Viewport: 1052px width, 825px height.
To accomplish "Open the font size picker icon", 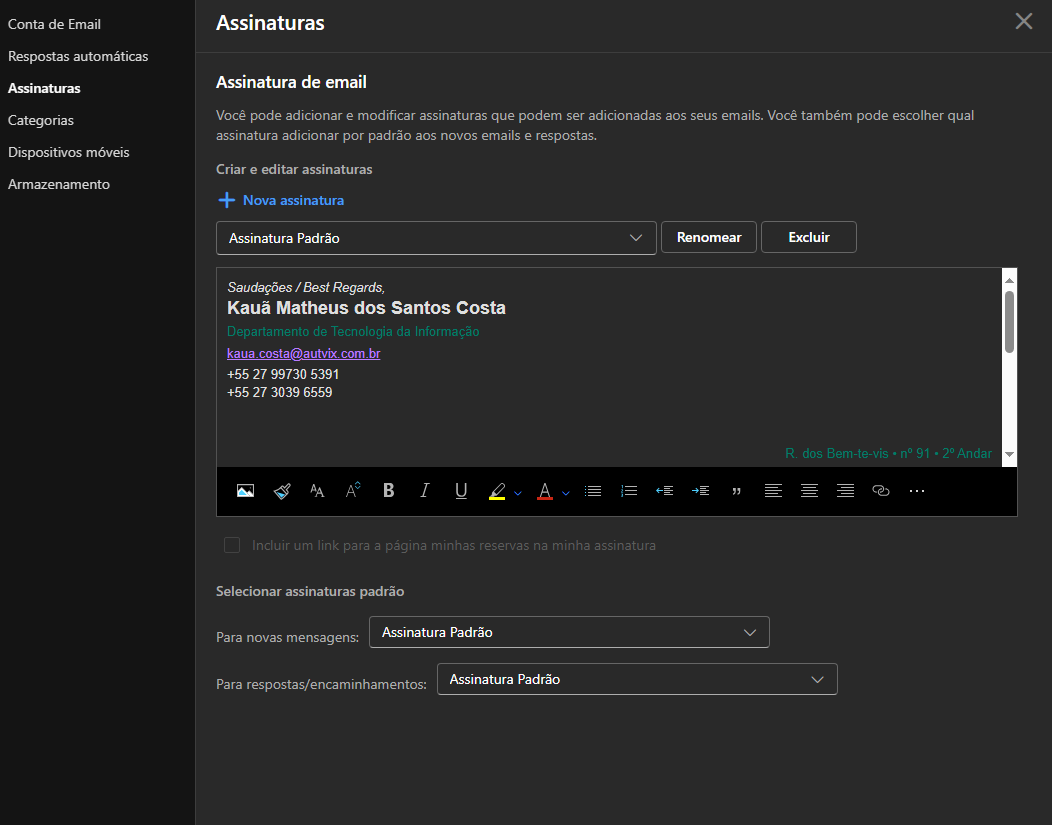I will [317, 491].
